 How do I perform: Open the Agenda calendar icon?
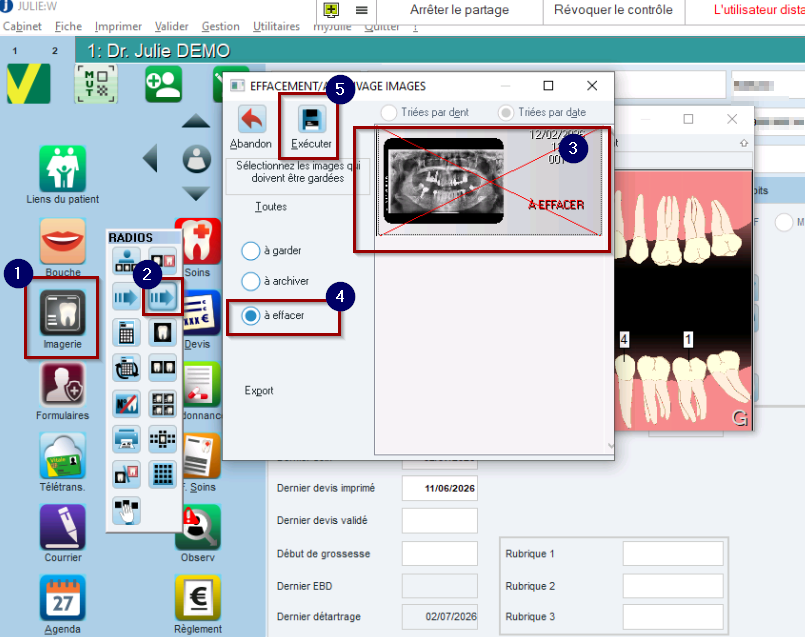(63, 599)
